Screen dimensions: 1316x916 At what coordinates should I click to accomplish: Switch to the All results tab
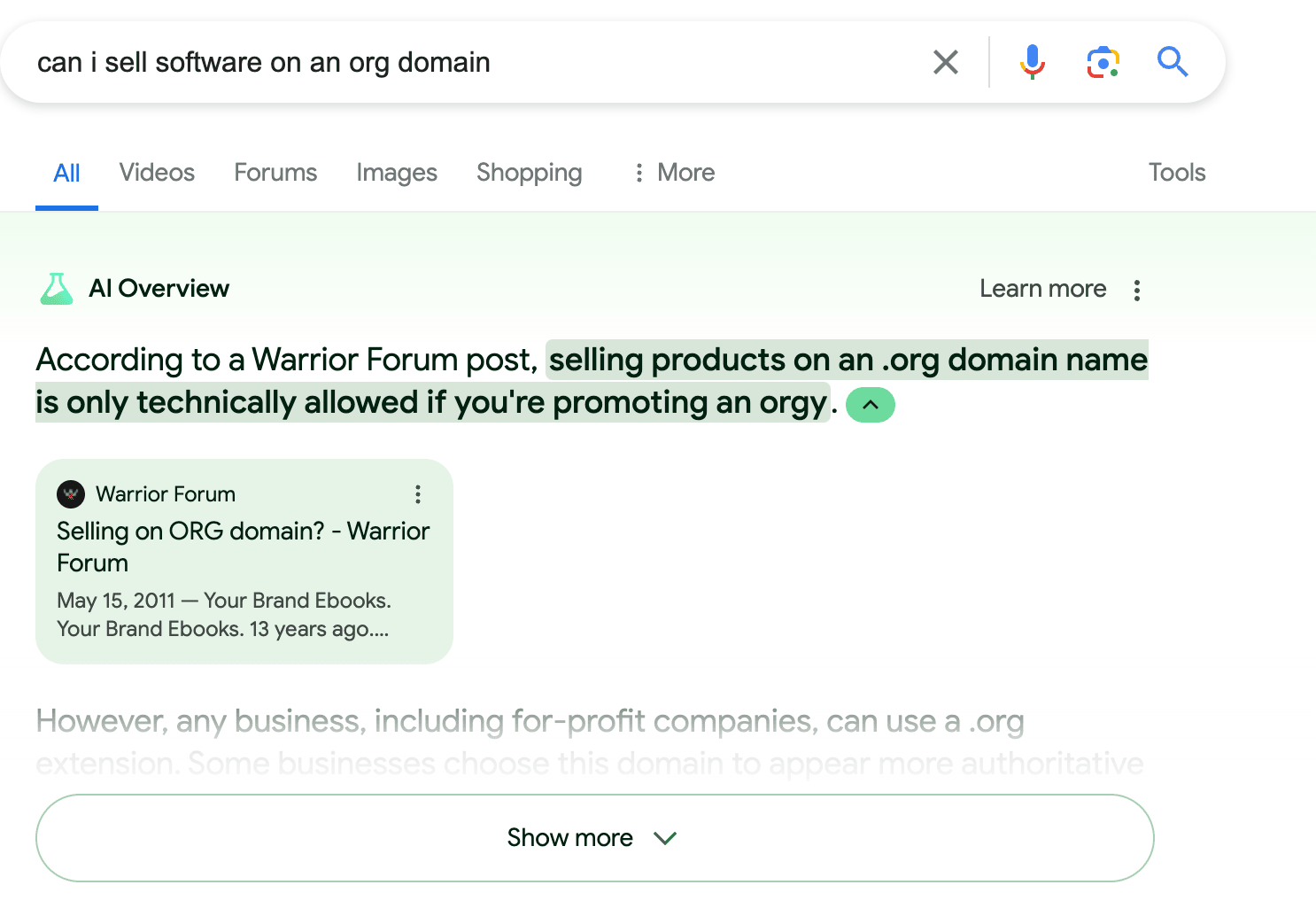[x=66, y=173]
